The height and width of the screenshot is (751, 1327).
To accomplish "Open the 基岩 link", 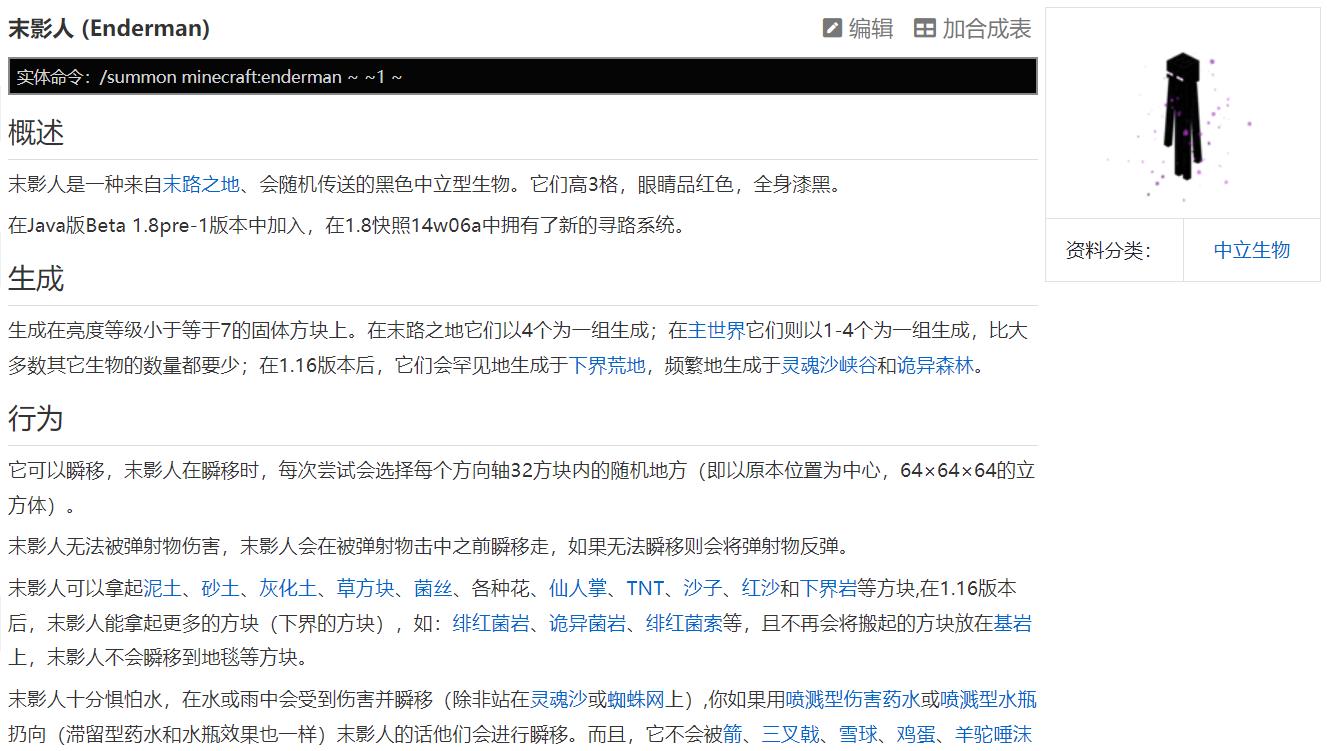I will (1013, 623).
